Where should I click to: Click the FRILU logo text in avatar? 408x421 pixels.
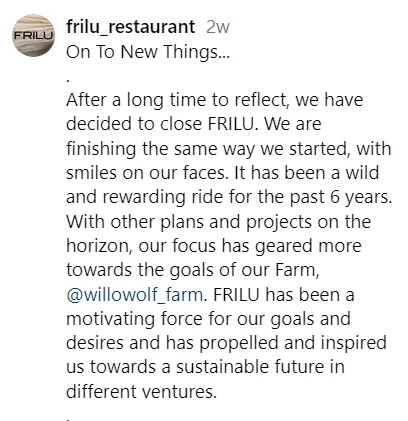click(33, 36)
